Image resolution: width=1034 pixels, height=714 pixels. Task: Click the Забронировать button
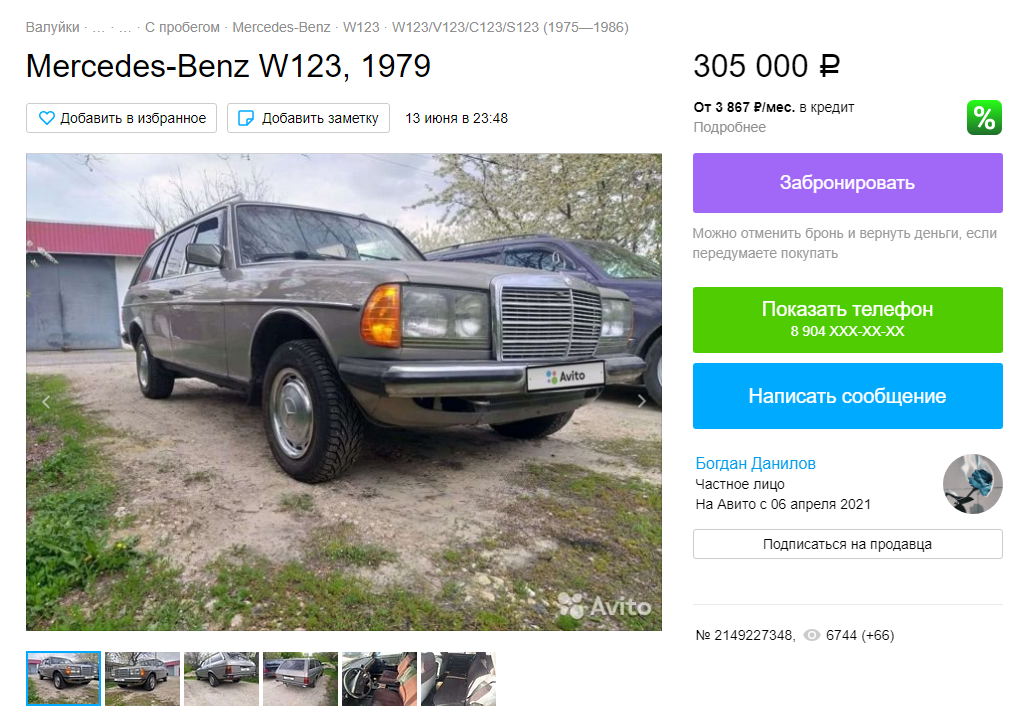coord(847,183)
